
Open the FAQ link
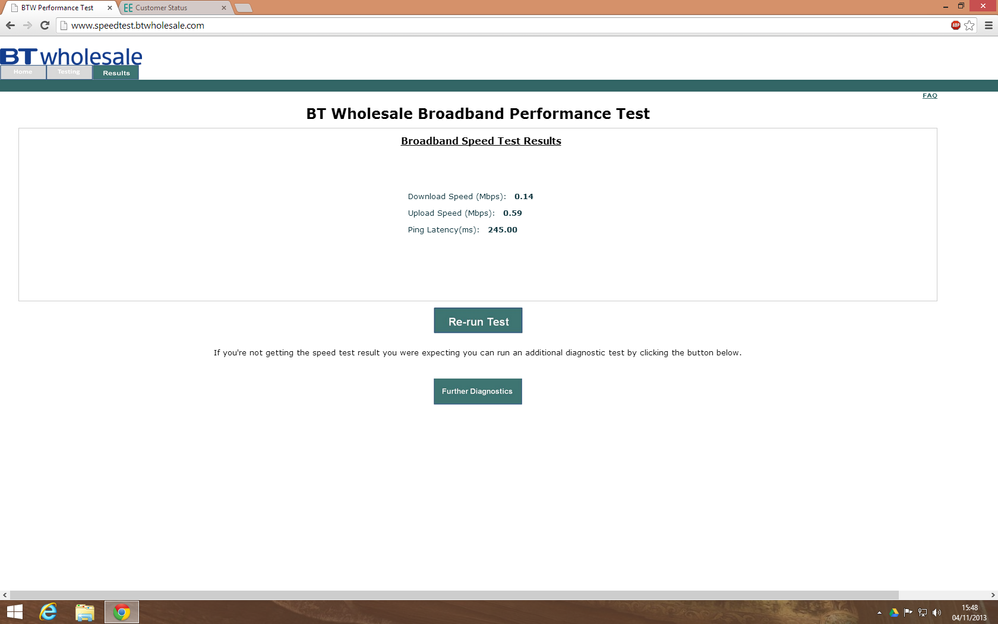click(929, 95)
